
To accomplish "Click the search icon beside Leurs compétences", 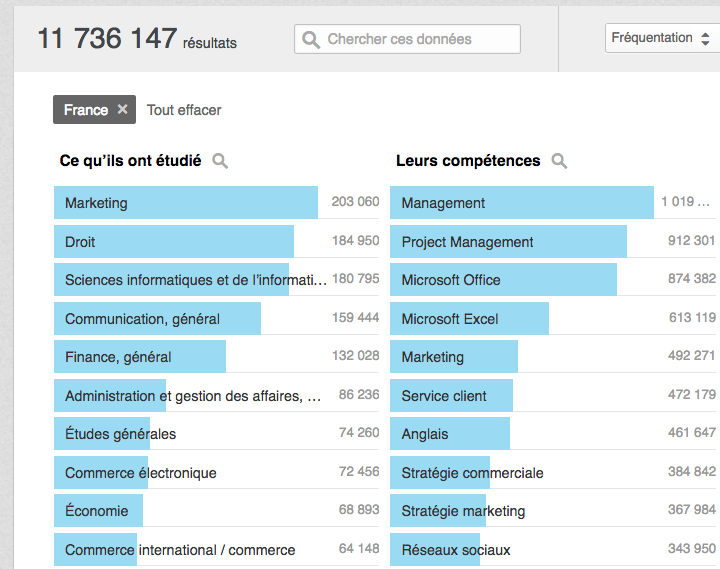I will click(559, 161).
